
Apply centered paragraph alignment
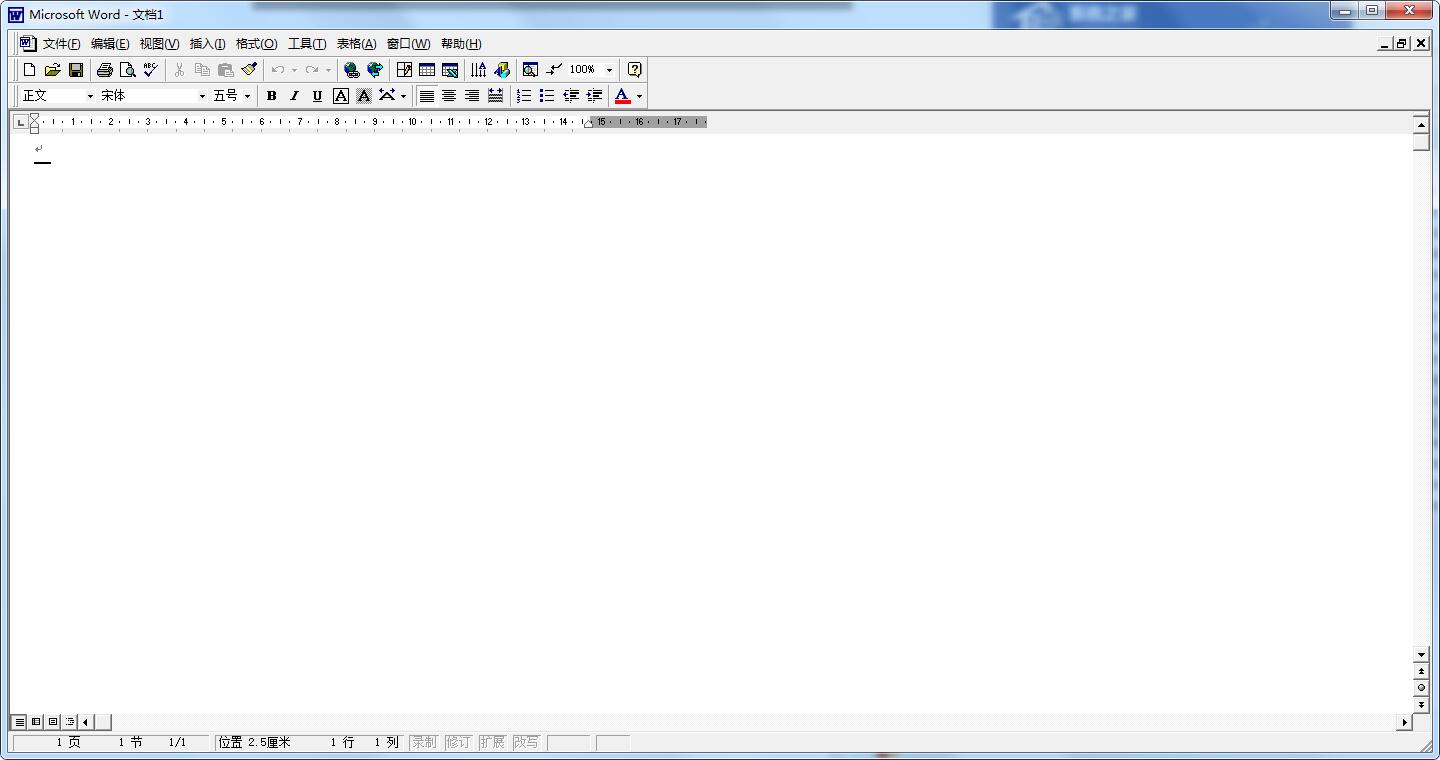click(x=448, y=95)
